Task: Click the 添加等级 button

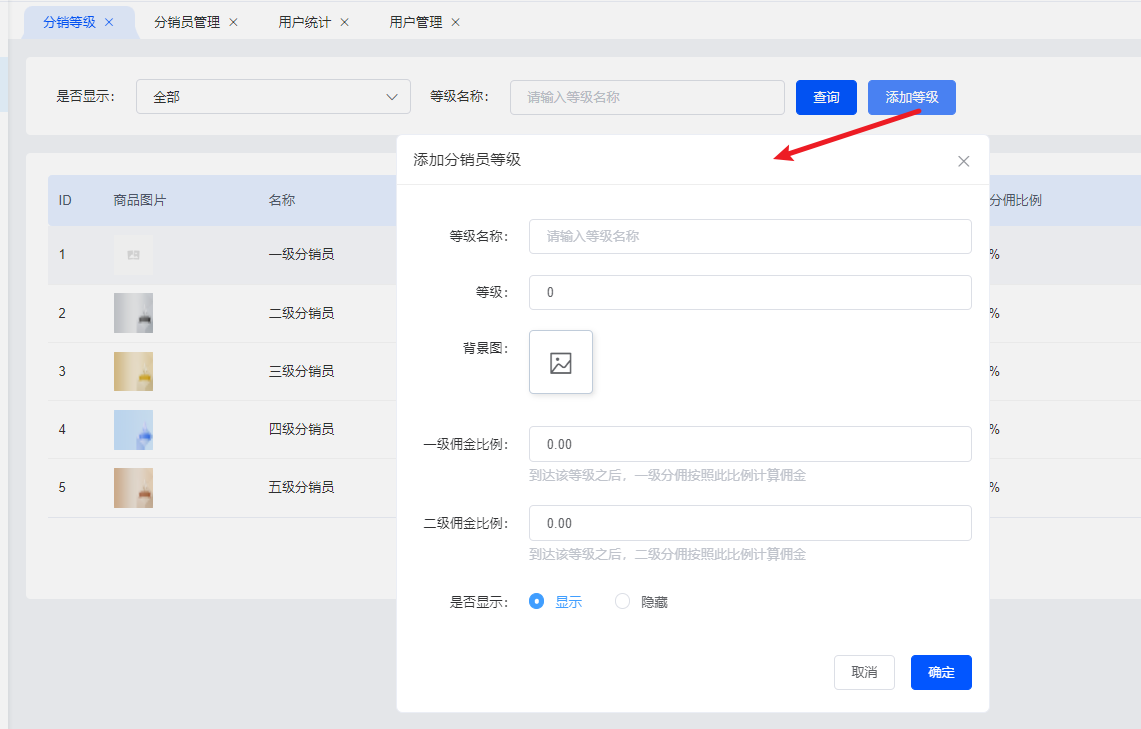Action: (x=912, y=97)
